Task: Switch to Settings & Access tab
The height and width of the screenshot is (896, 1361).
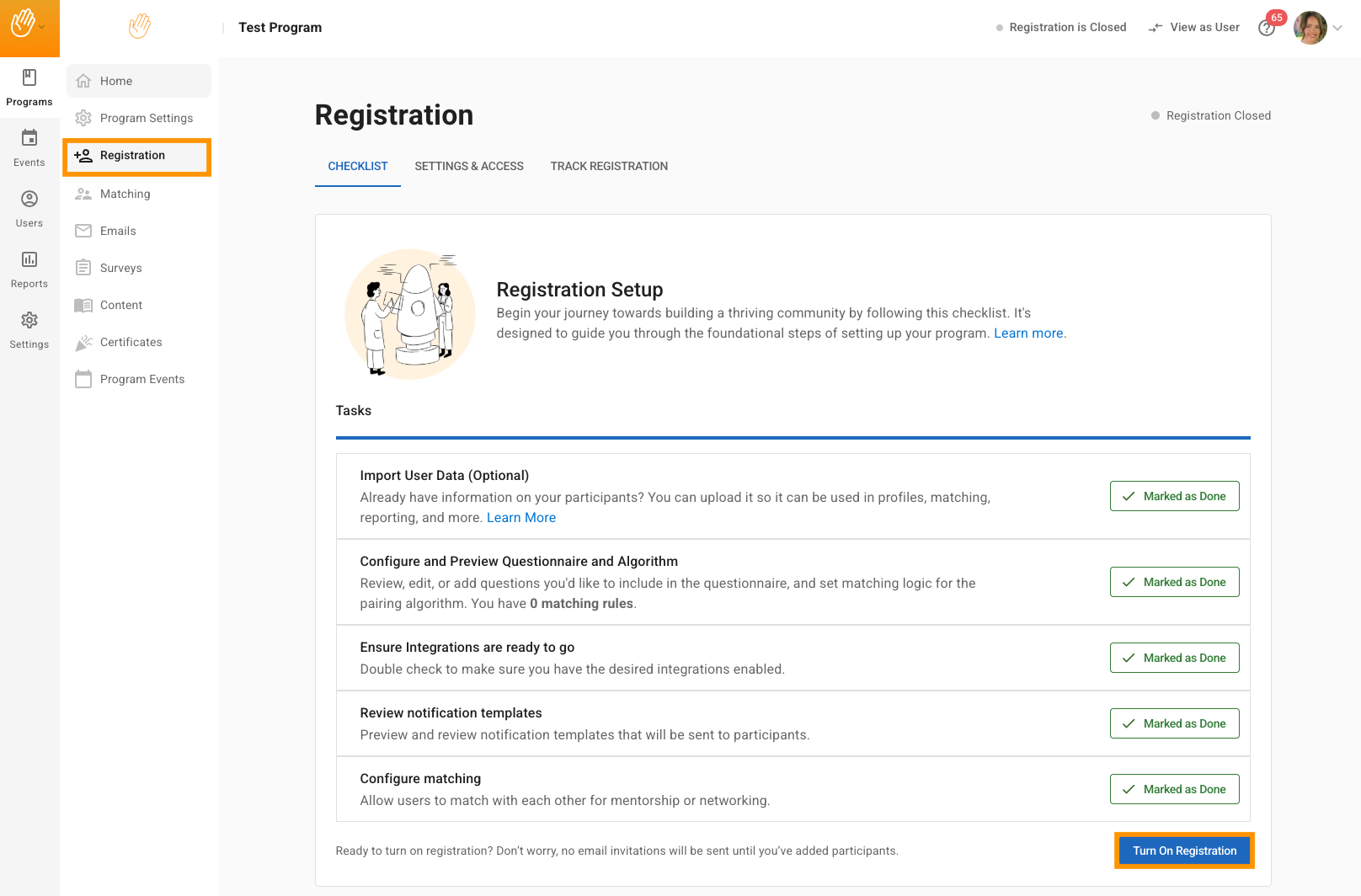Action: click(469, 167)
